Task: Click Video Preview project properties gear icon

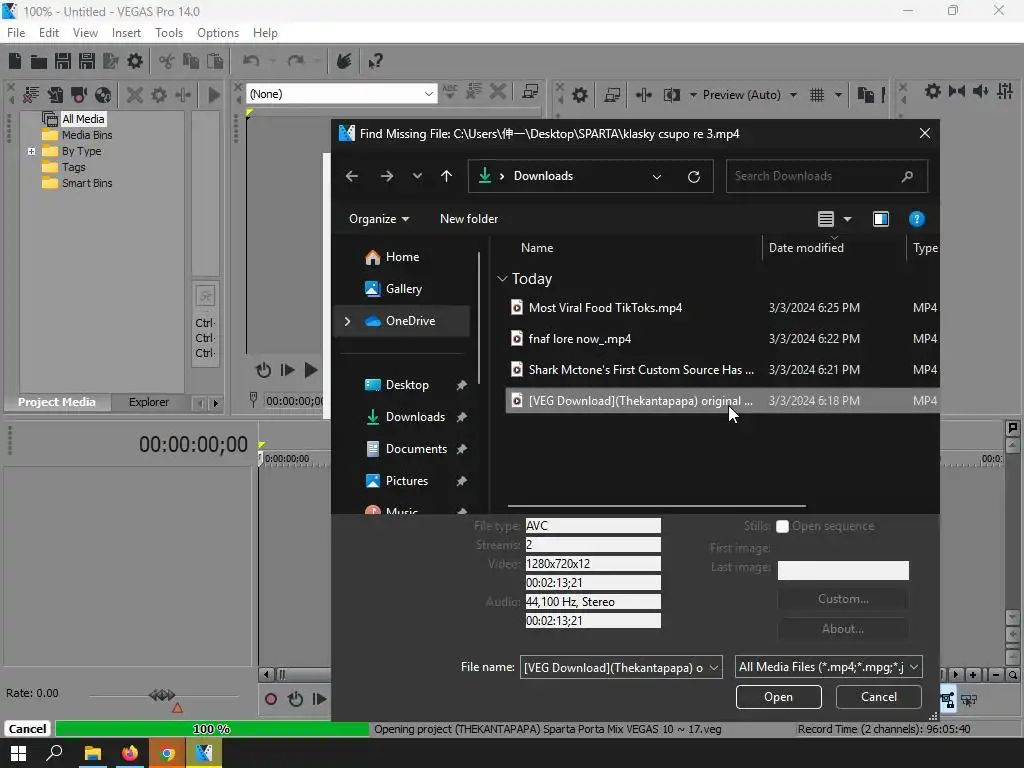Action: pos(579,95)
